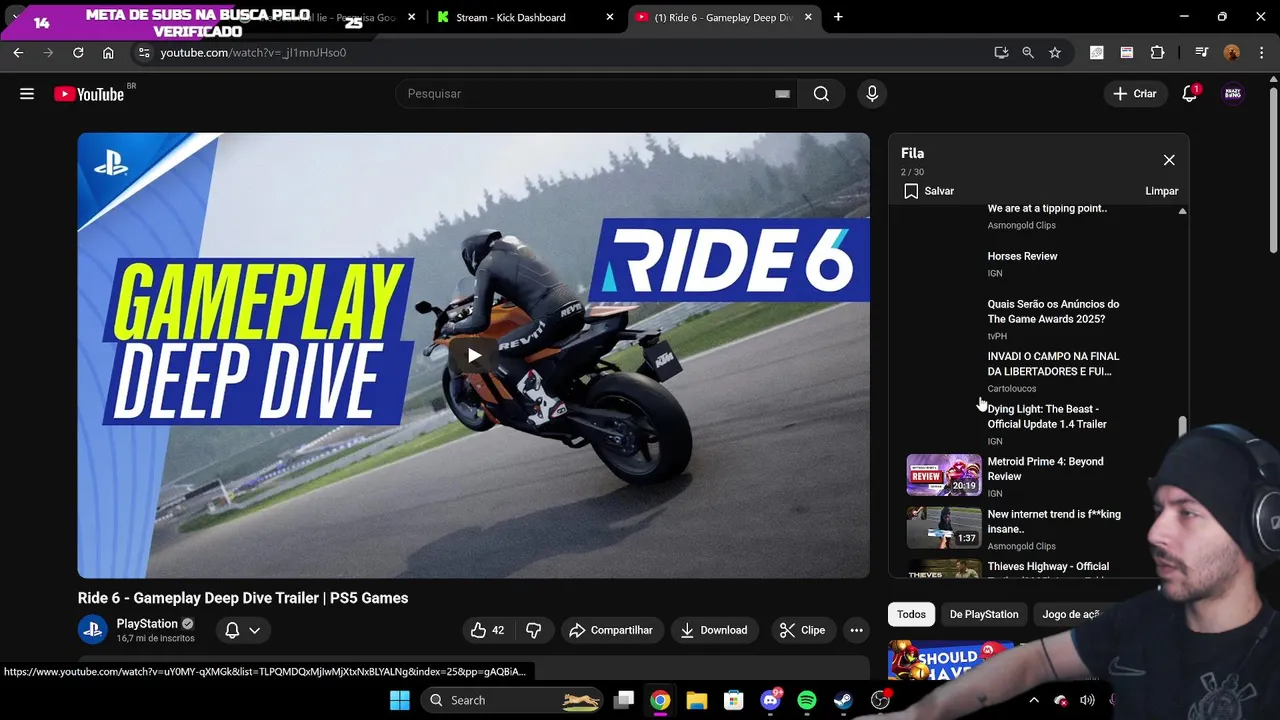Open Discord from taskbar
The width and height of the screenshot is (1280, 720).
(770, 700)
